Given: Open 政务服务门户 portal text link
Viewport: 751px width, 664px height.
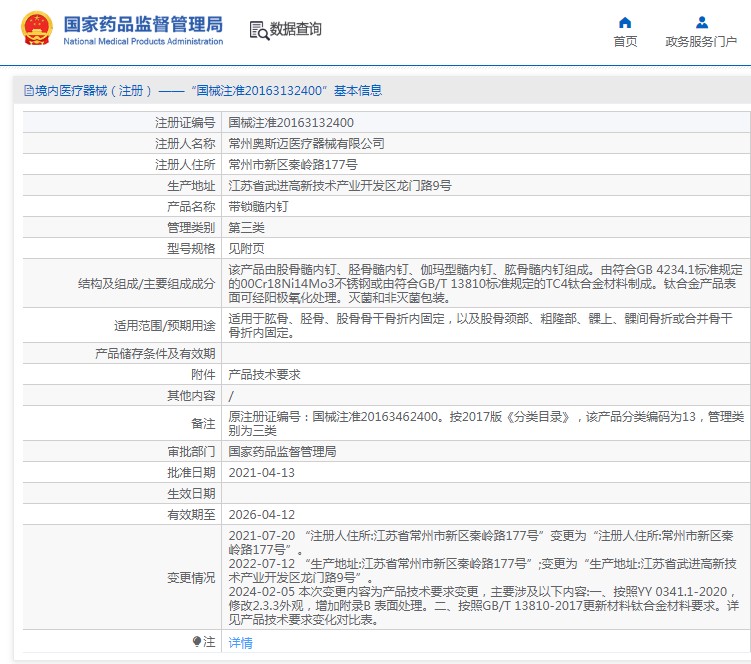Looking at the screenshot, I should point(701,42).
